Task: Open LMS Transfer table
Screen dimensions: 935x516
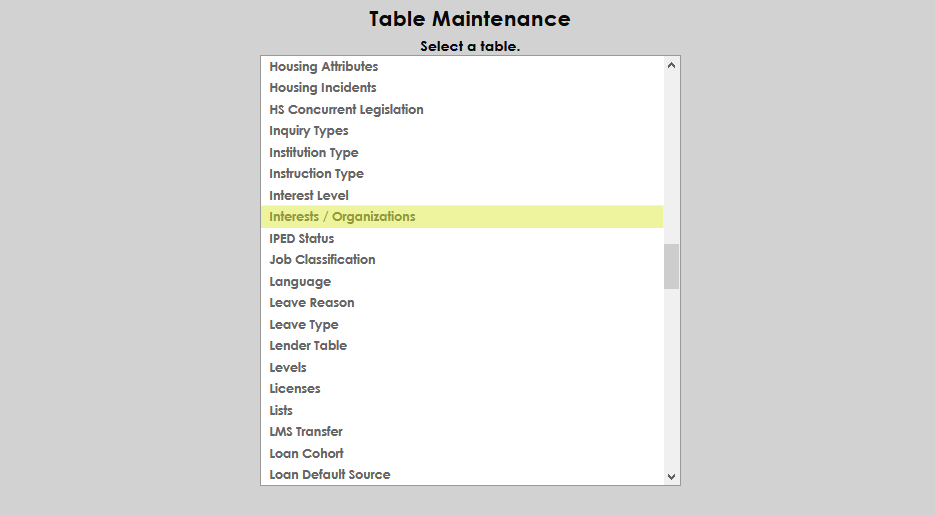Action: point(306,432)
